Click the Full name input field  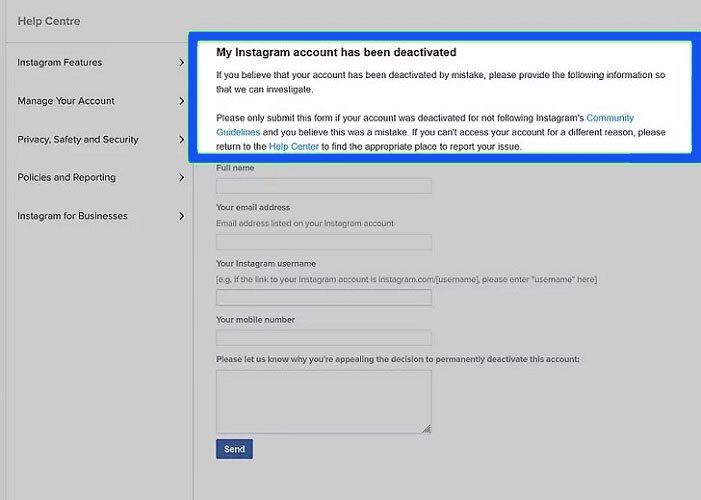click(x=323, y=186)
